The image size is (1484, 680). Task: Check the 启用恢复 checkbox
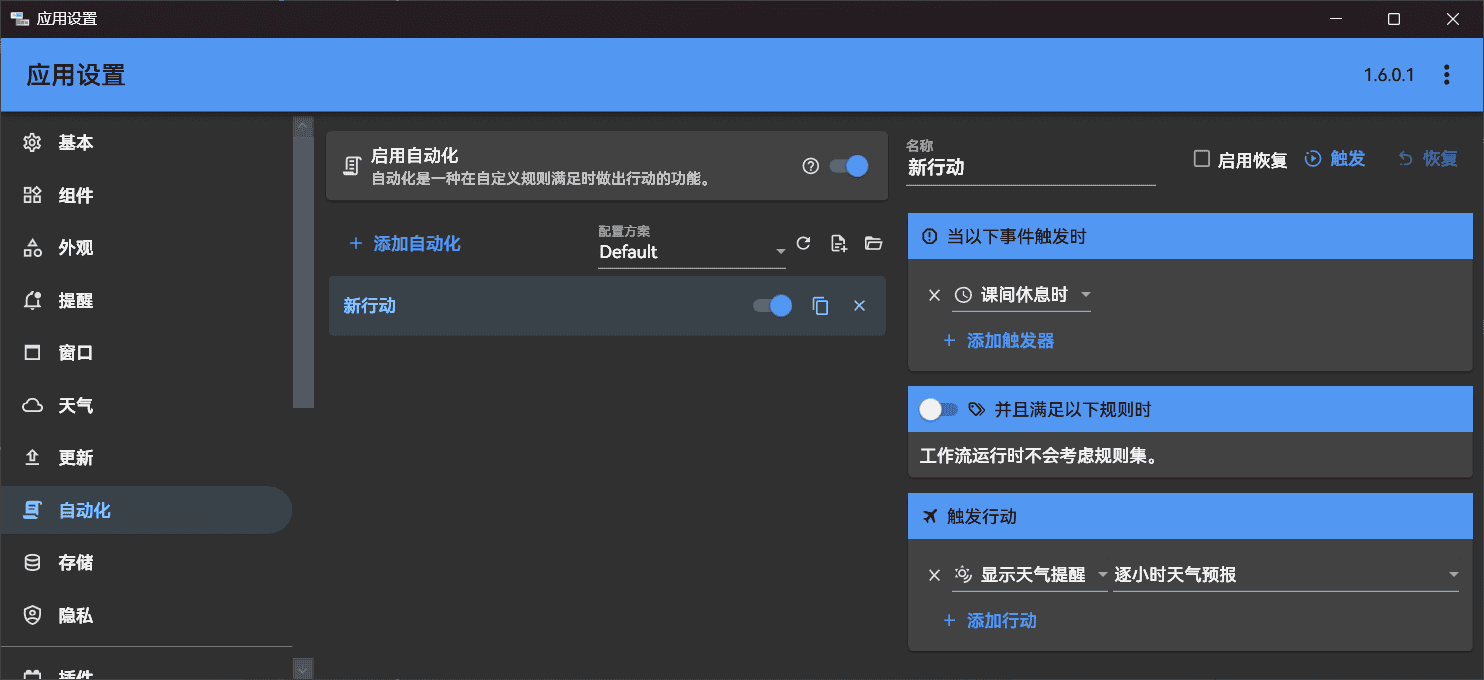coord(1201,159)
